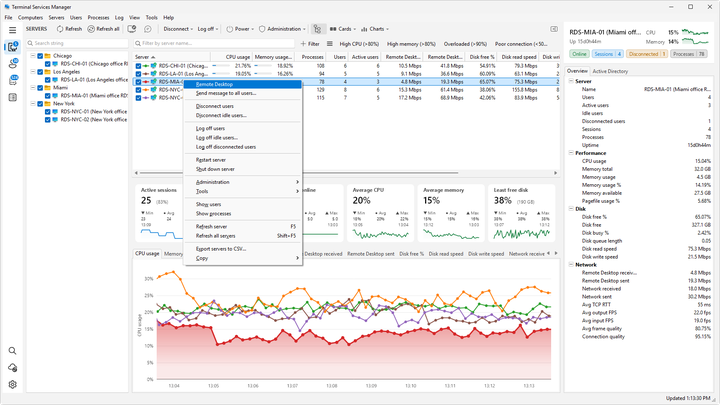Image resolution: width=720 pixels, height=405 pixels.
Task: Collapse the details side panel icon
Action: point(554,29)
